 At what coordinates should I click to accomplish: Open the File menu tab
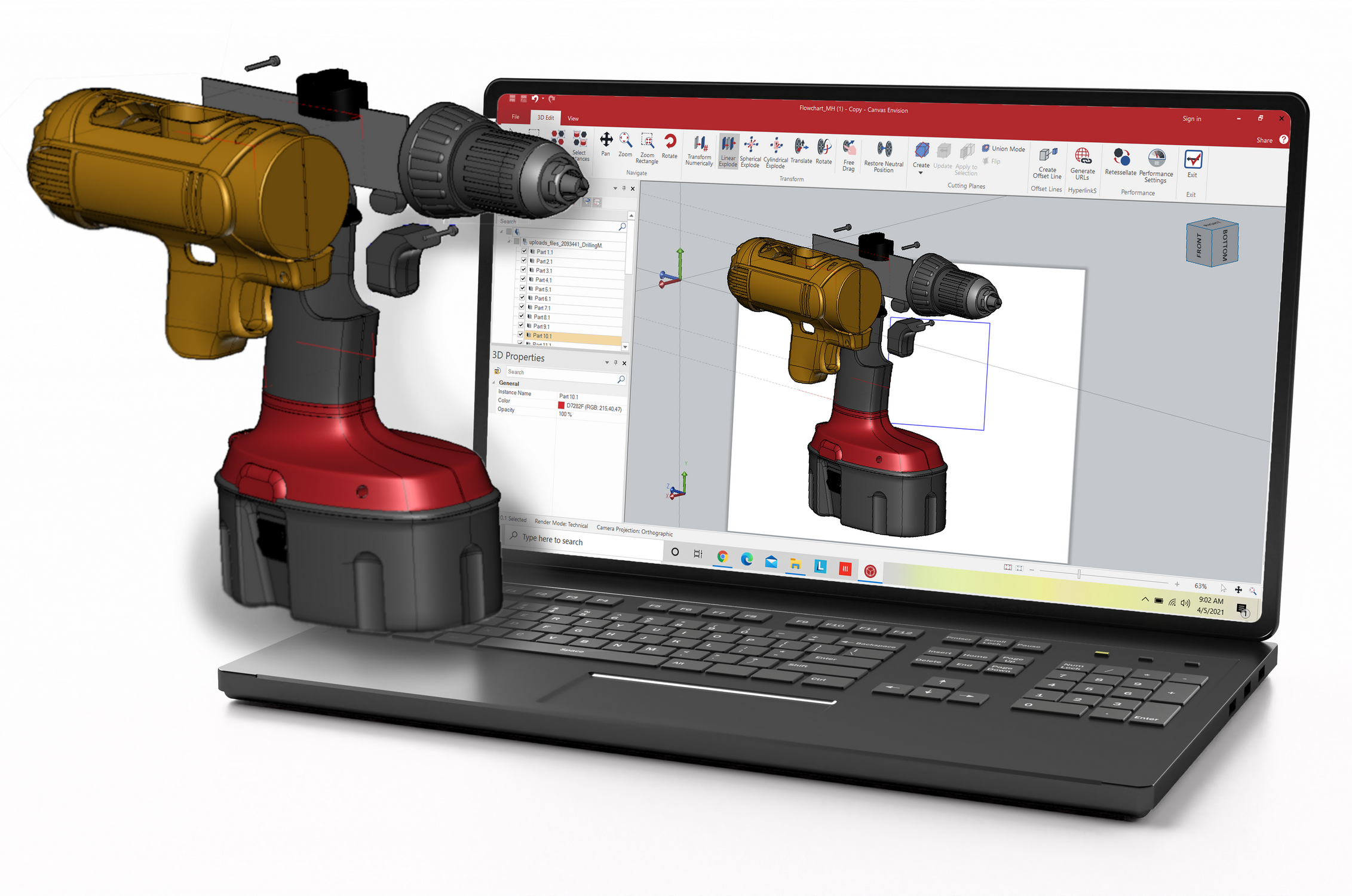(516, 117)
